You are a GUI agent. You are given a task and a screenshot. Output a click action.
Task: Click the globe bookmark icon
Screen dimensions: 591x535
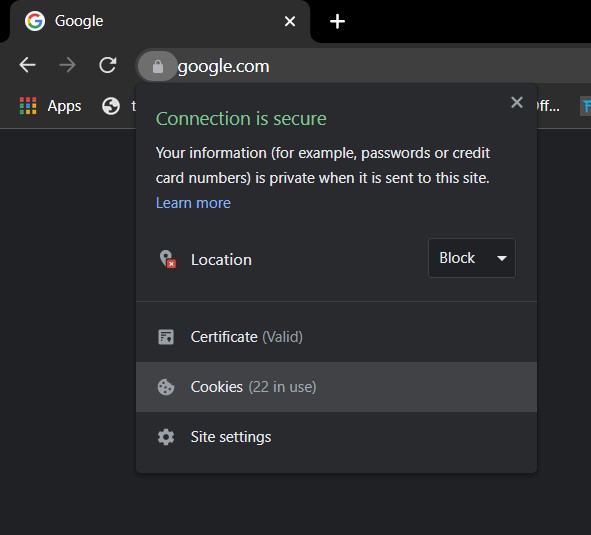(x=111, y=106)
